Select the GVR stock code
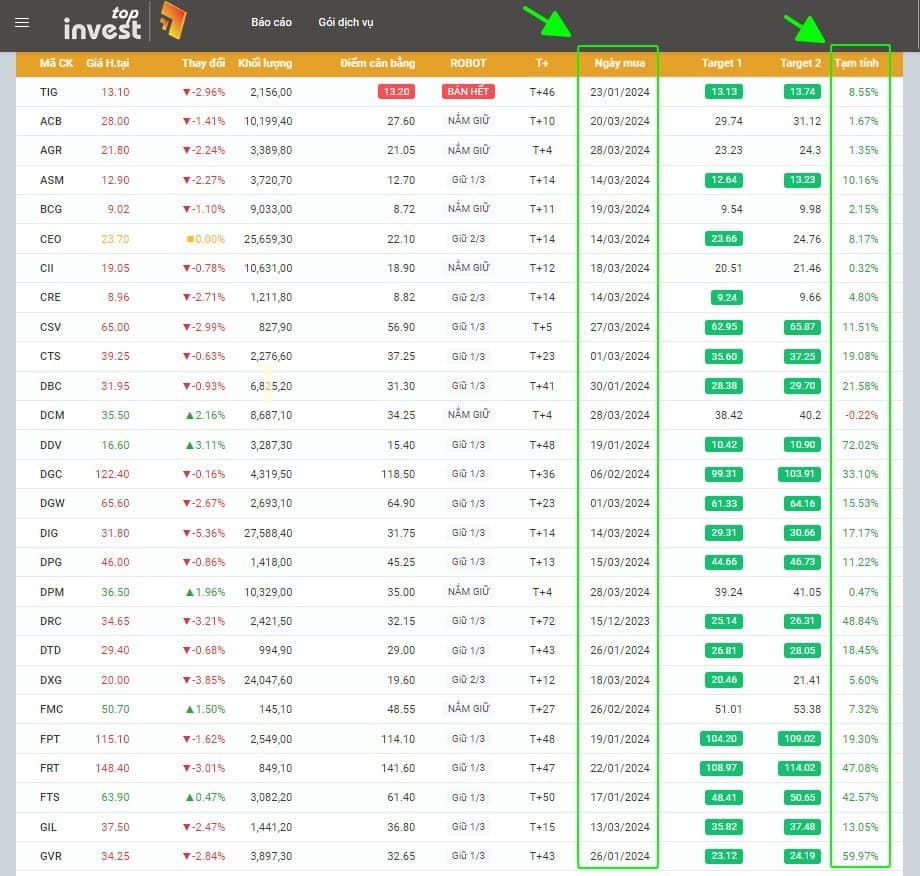 (x=51, y=856)
